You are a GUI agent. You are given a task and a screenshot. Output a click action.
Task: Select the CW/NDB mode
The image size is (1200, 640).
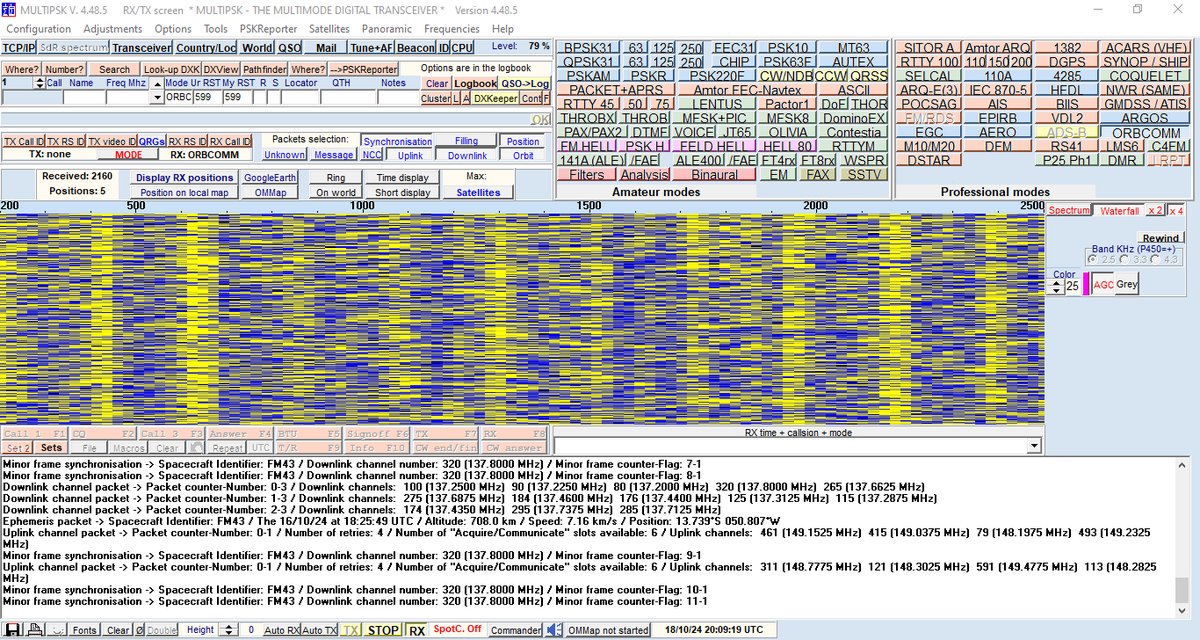coord(785,76)
